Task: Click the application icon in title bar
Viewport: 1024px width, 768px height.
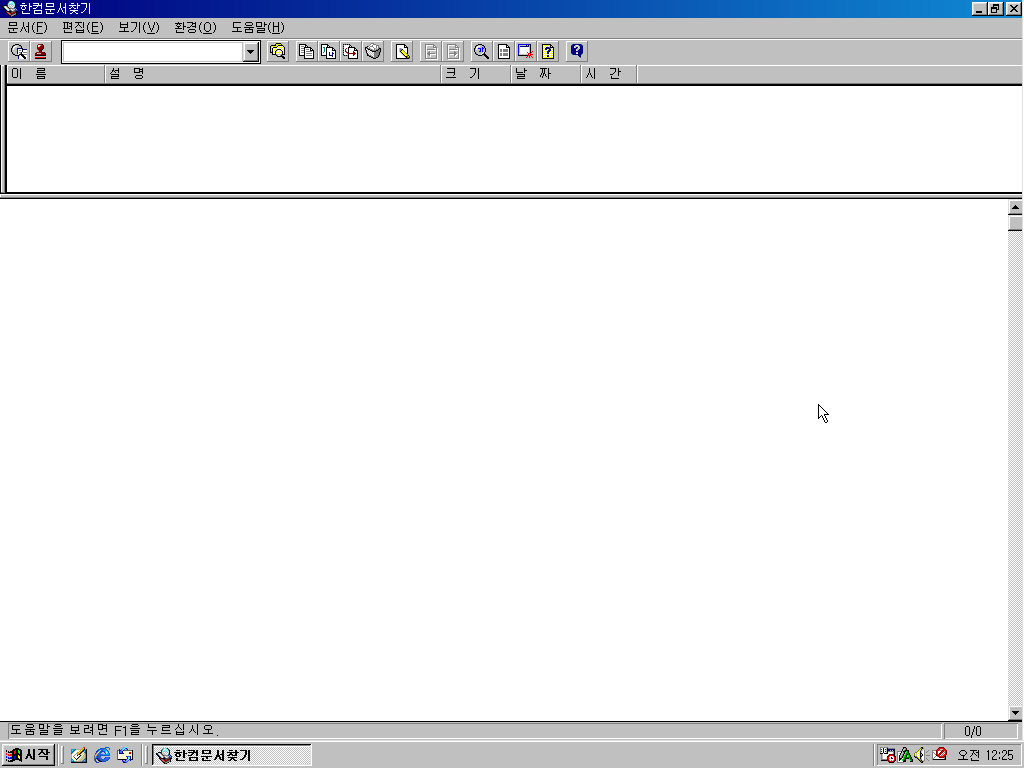Action: click(10, 9)
